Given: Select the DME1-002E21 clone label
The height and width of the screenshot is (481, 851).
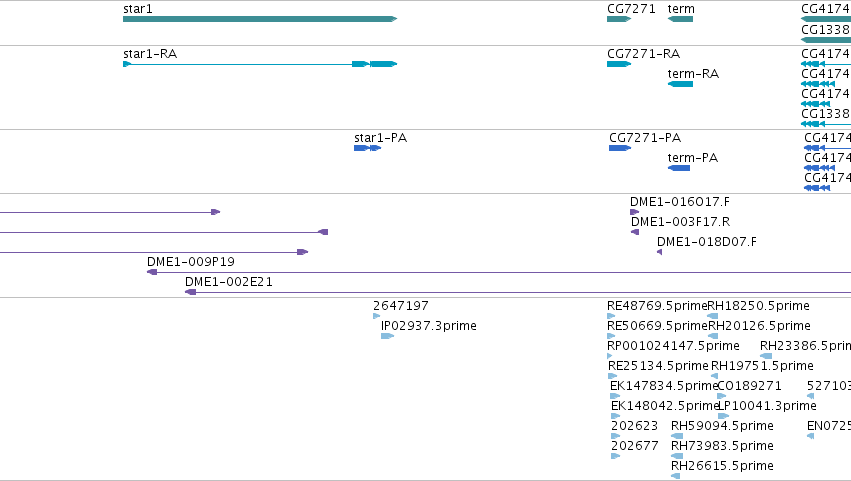Looking at the screenshot, I should click(228, 282).
